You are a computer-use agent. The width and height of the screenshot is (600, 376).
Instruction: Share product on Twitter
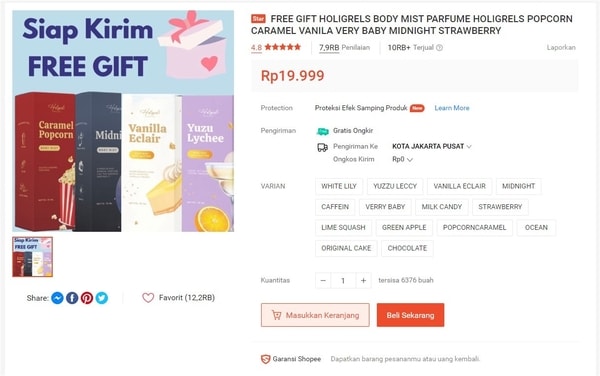coord(102,298)
